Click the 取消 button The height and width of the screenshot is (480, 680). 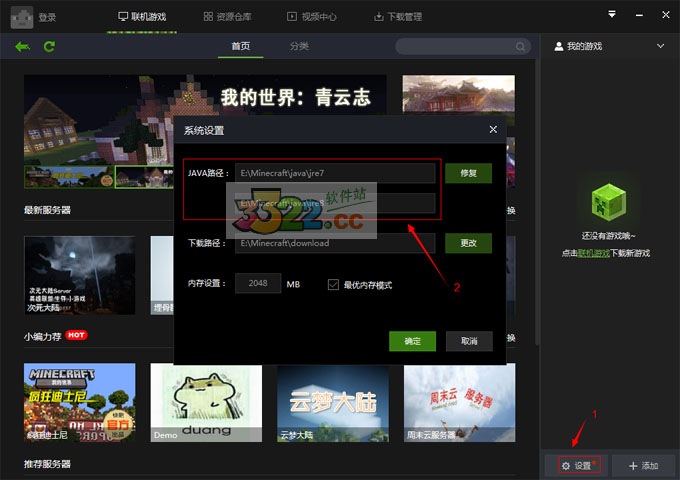469,341
